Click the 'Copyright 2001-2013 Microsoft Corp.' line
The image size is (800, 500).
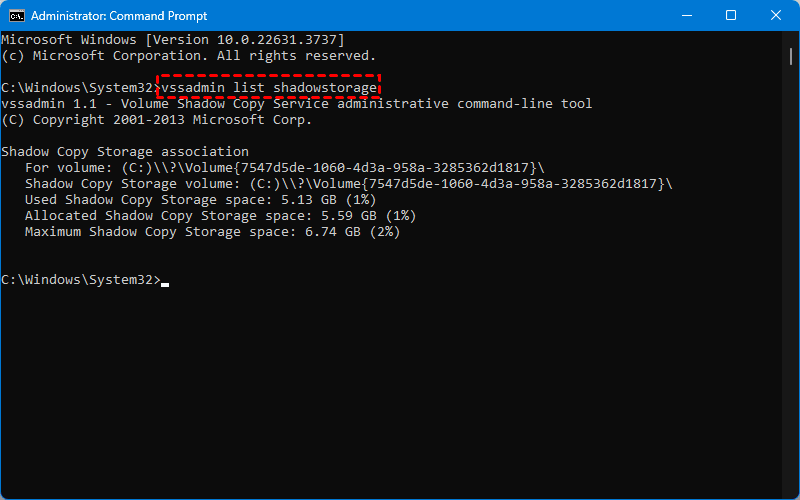click(156, 119)
